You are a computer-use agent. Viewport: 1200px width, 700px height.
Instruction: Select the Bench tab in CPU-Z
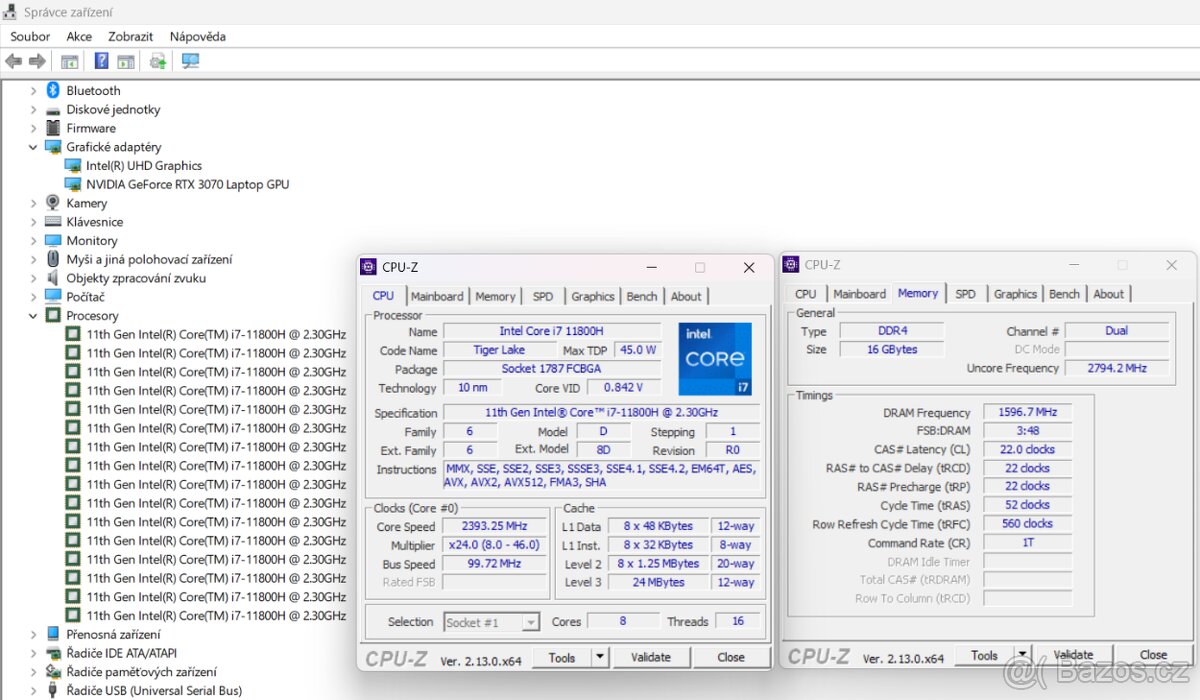point(641,296)
